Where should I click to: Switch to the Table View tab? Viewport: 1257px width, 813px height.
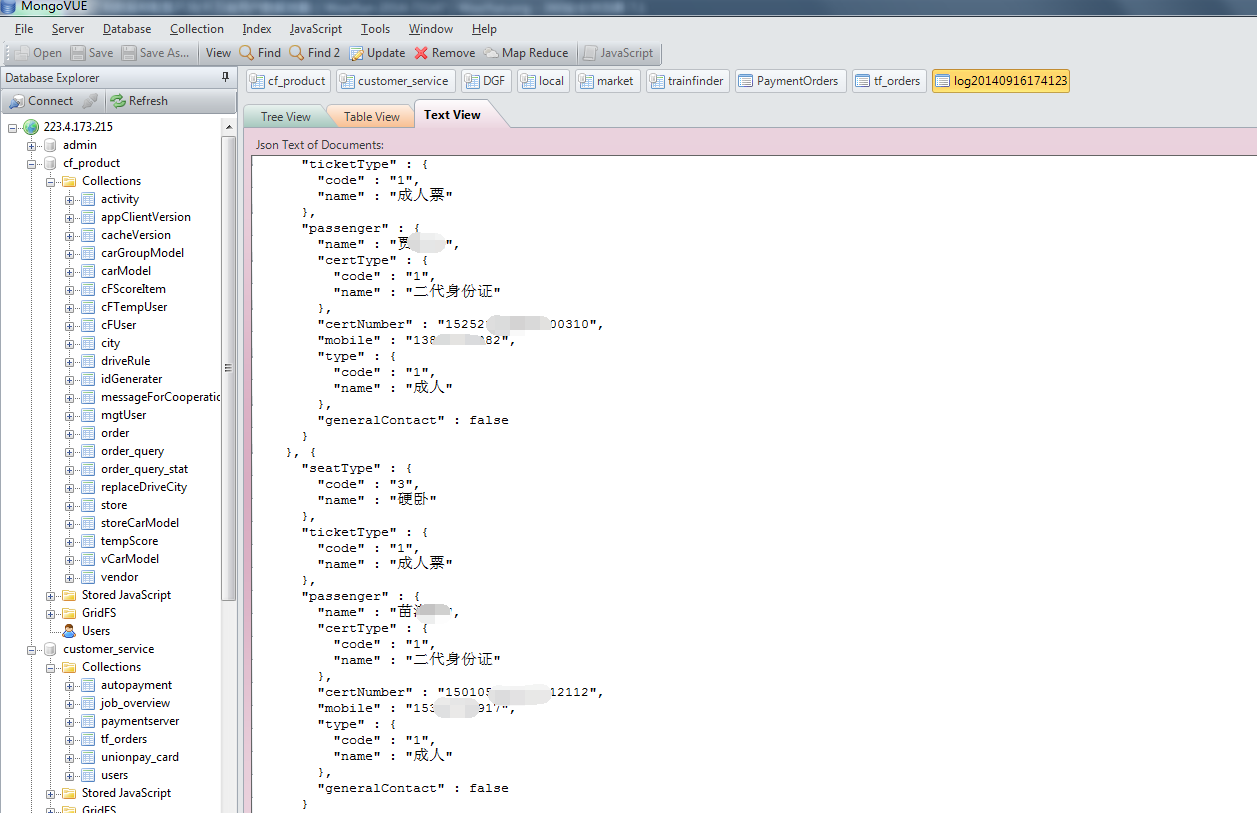[371, 117]
